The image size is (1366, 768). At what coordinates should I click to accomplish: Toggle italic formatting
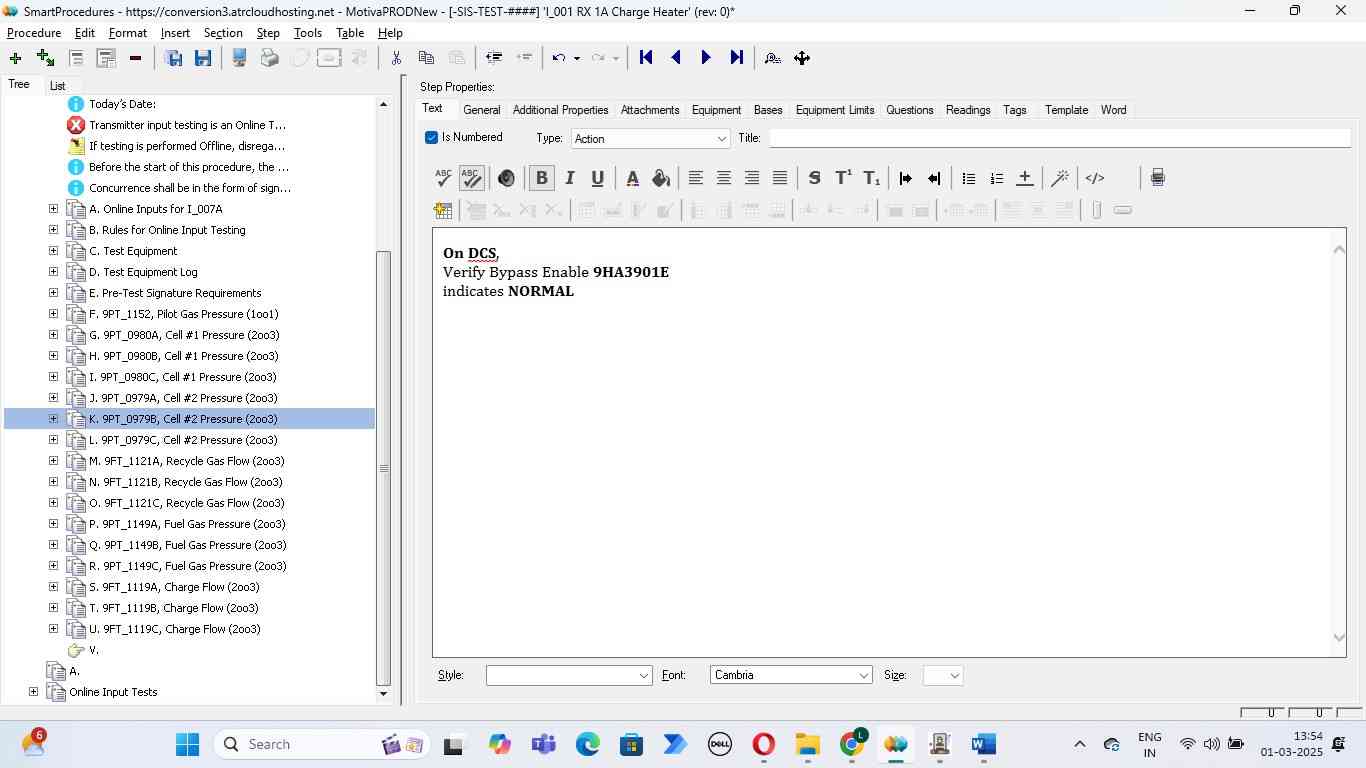(570, 178)
